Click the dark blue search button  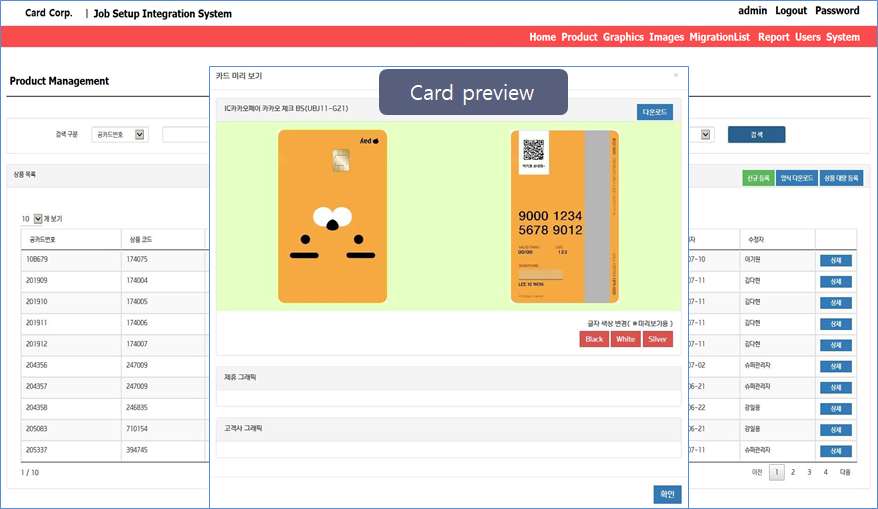[x=756, y=134]
